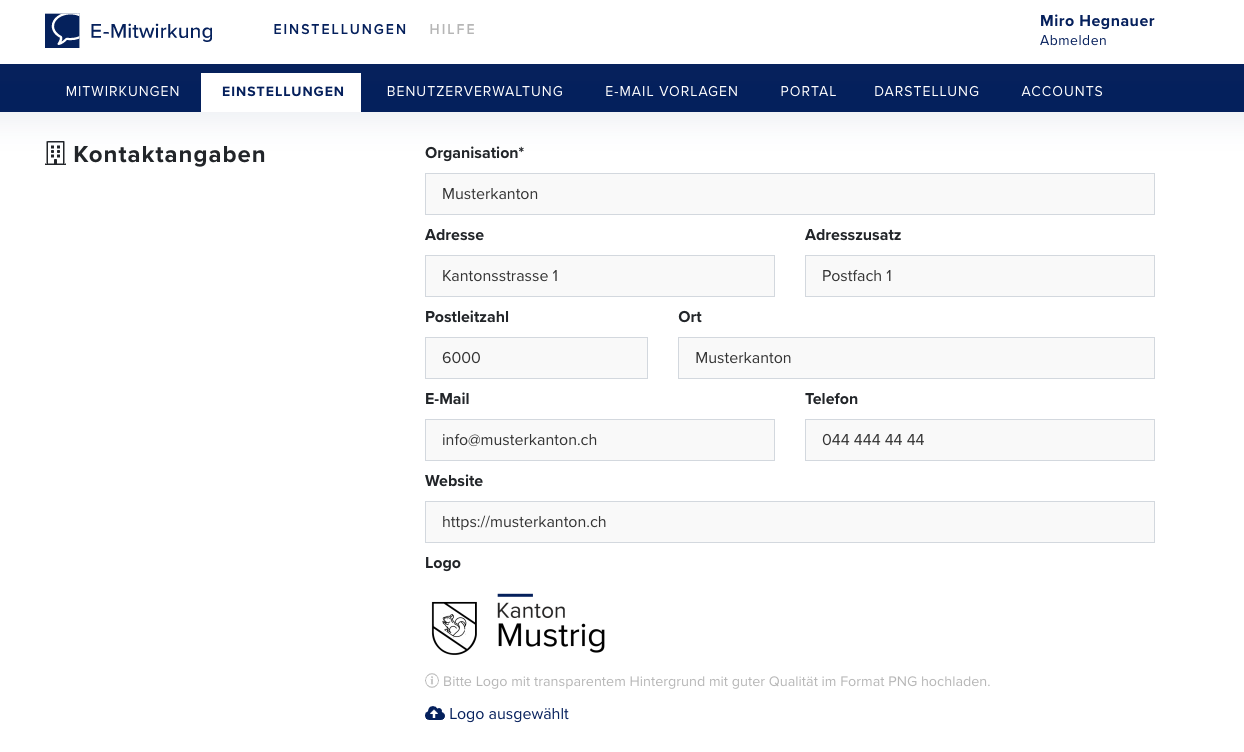This screenshot has height=752, width=1244.
Task: Open the Mitwirkungen tab
Action: [123, 91]
